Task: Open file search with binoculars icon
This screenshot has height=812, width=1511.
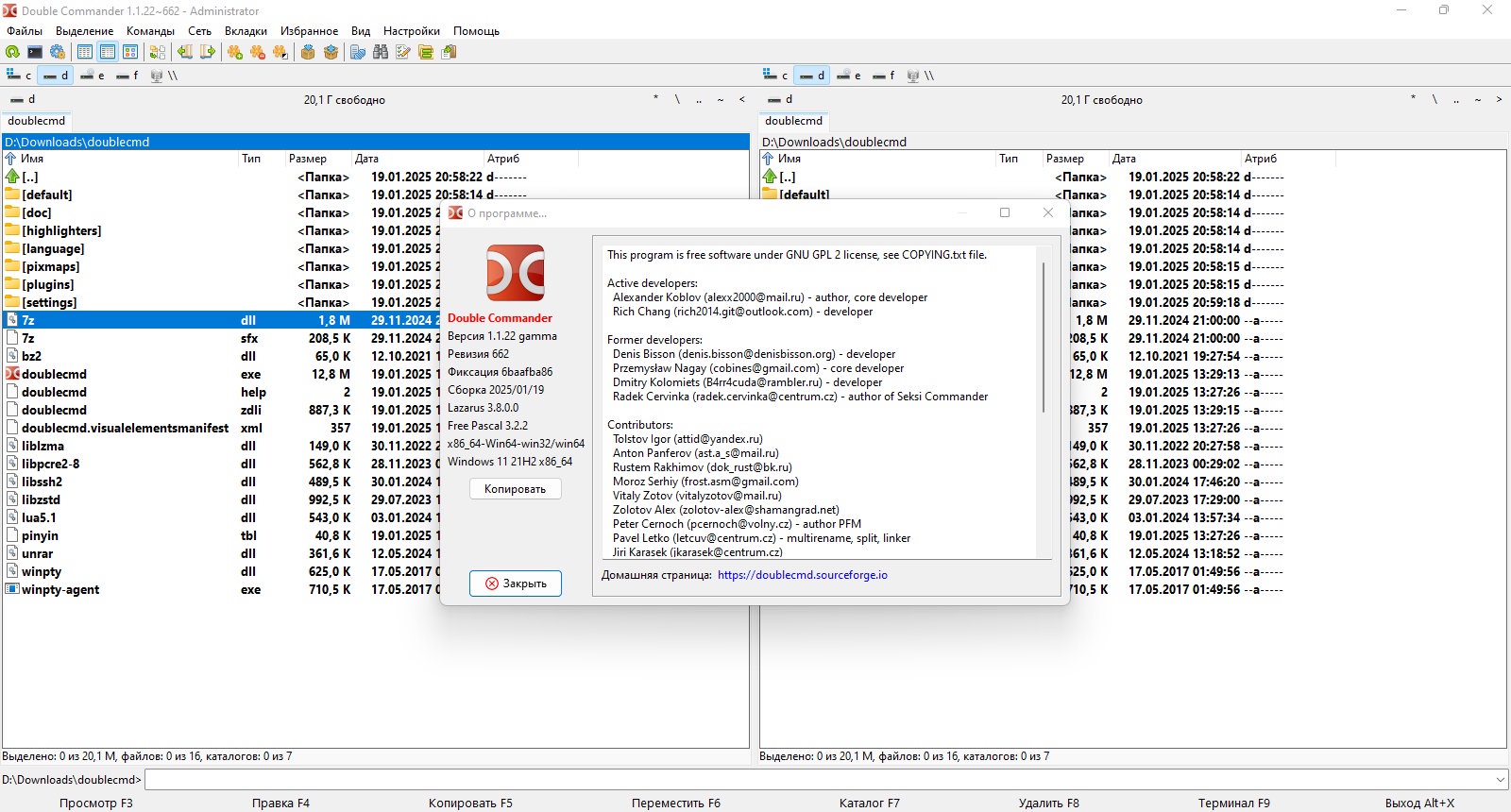Action: (x=381, y=52)
